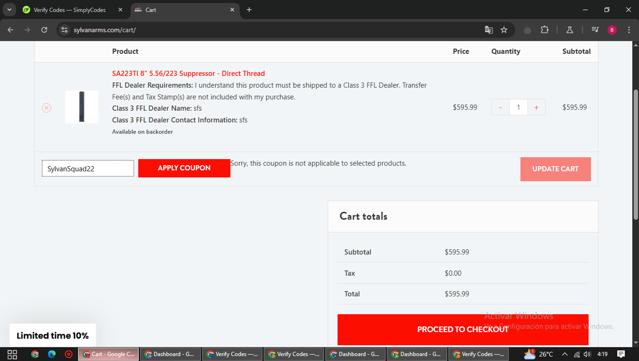The height and width of the screenshot is (361, 639).
Task: Go back to previous page
Action: (x=11, y=30)
